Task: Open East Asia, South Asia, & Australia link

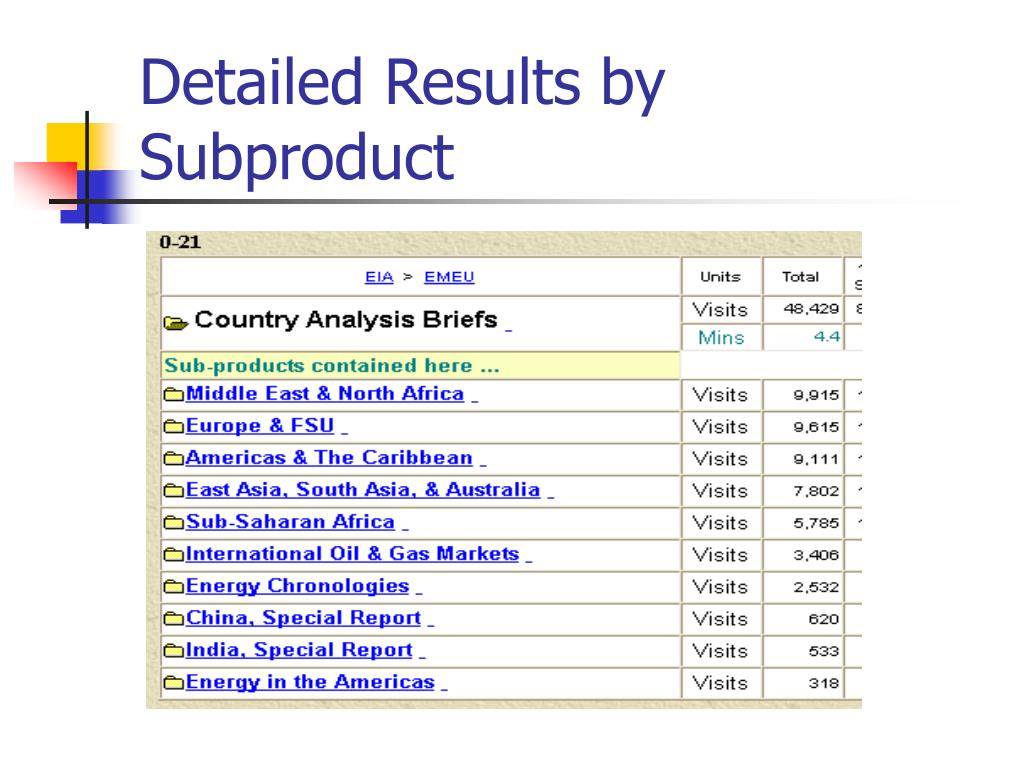Action: click(x=362, y=490)
